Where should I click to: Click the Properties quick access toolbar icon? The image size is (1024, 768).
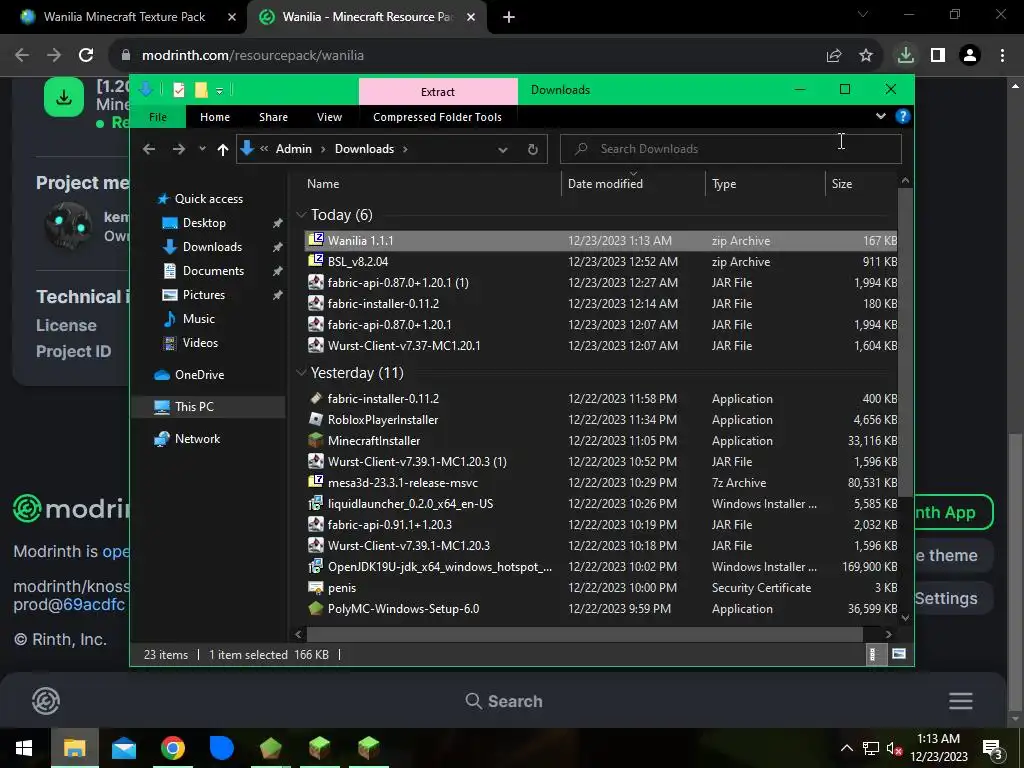click(x=179, y=90)
